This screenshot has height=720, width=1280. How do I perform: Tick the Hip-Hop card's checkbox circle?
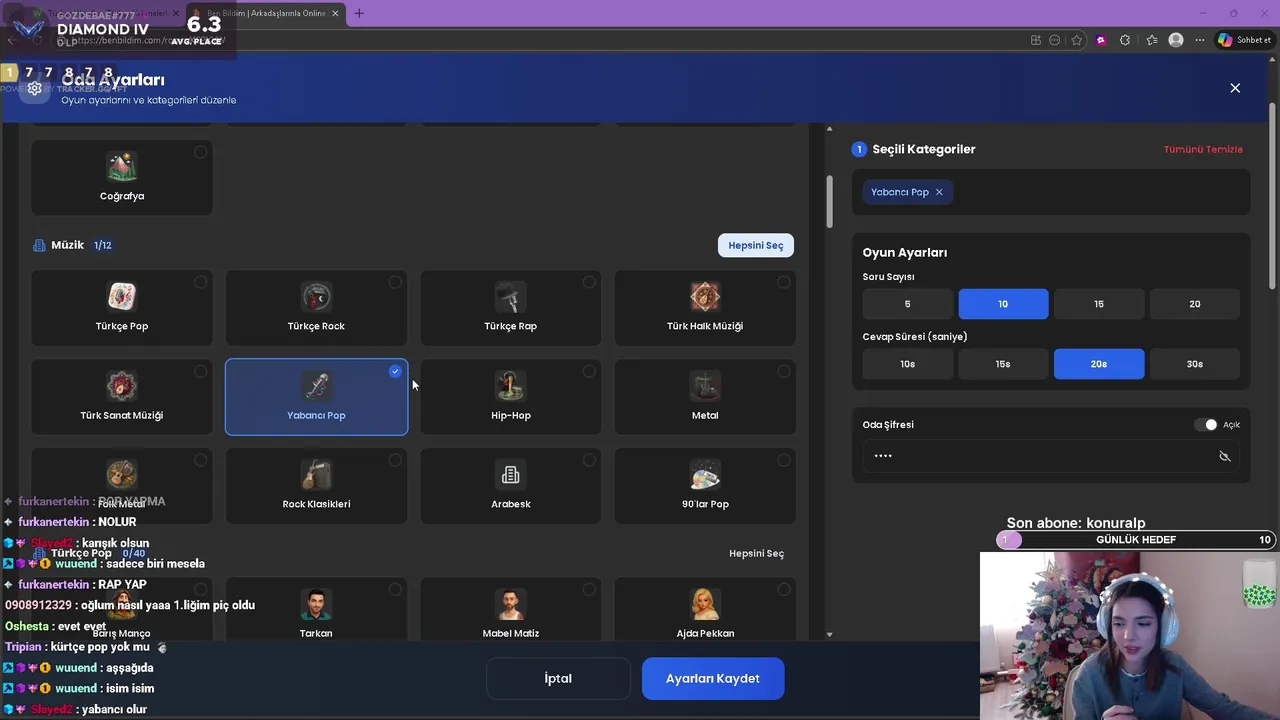pos(589,371)
